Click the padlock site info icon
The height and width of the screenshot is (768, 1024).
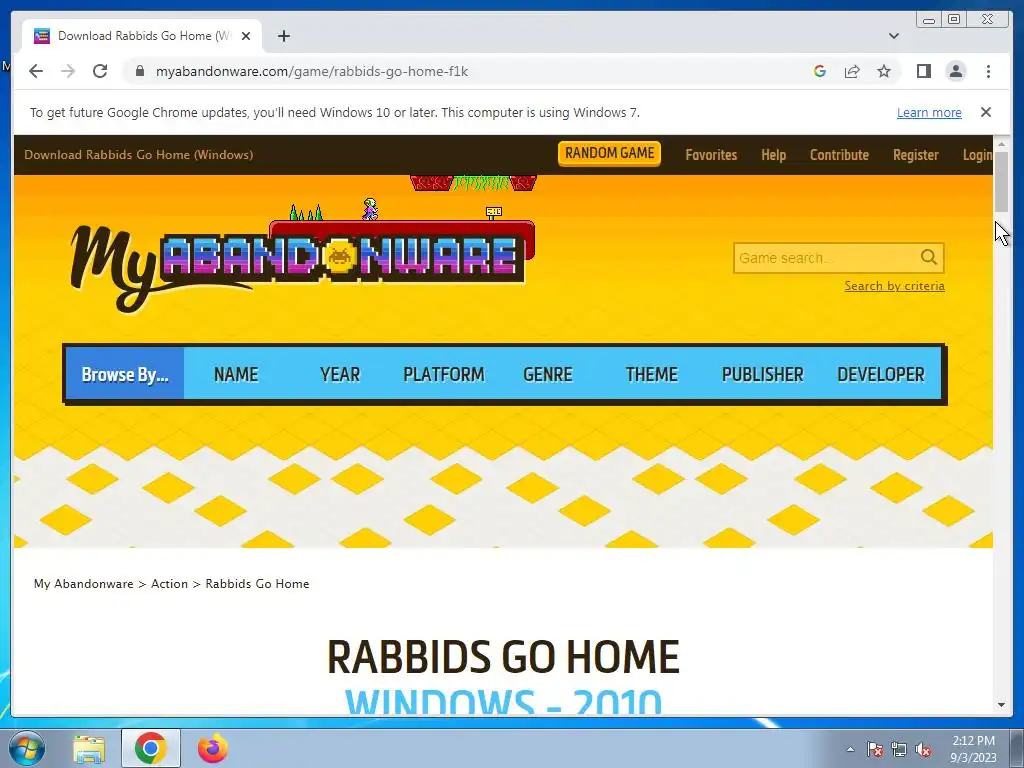(x=139, y=71)
